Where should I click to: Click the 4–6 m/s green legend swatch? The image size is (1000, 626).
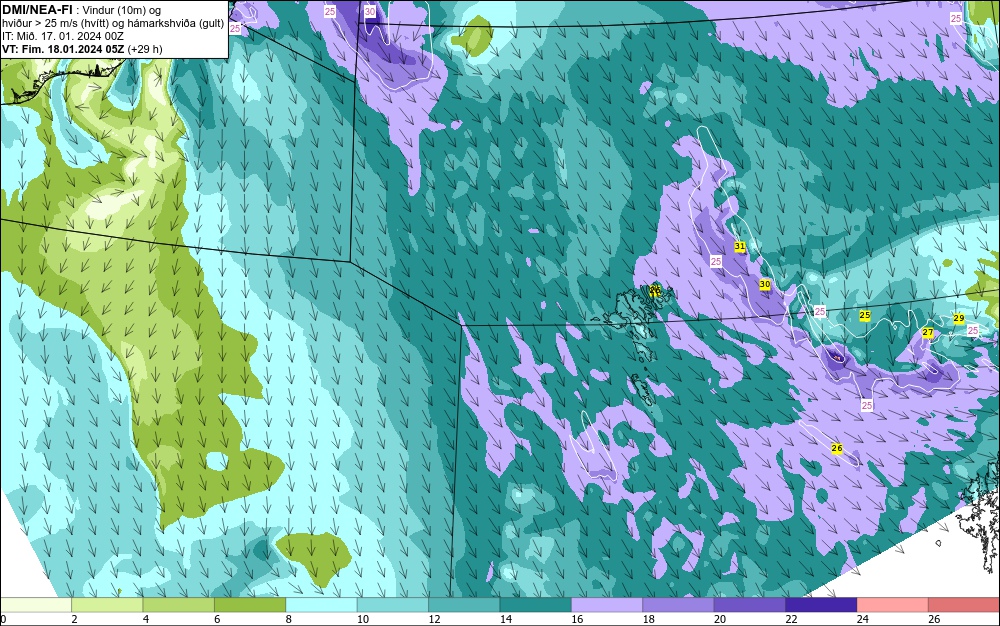tap(179, 604)
